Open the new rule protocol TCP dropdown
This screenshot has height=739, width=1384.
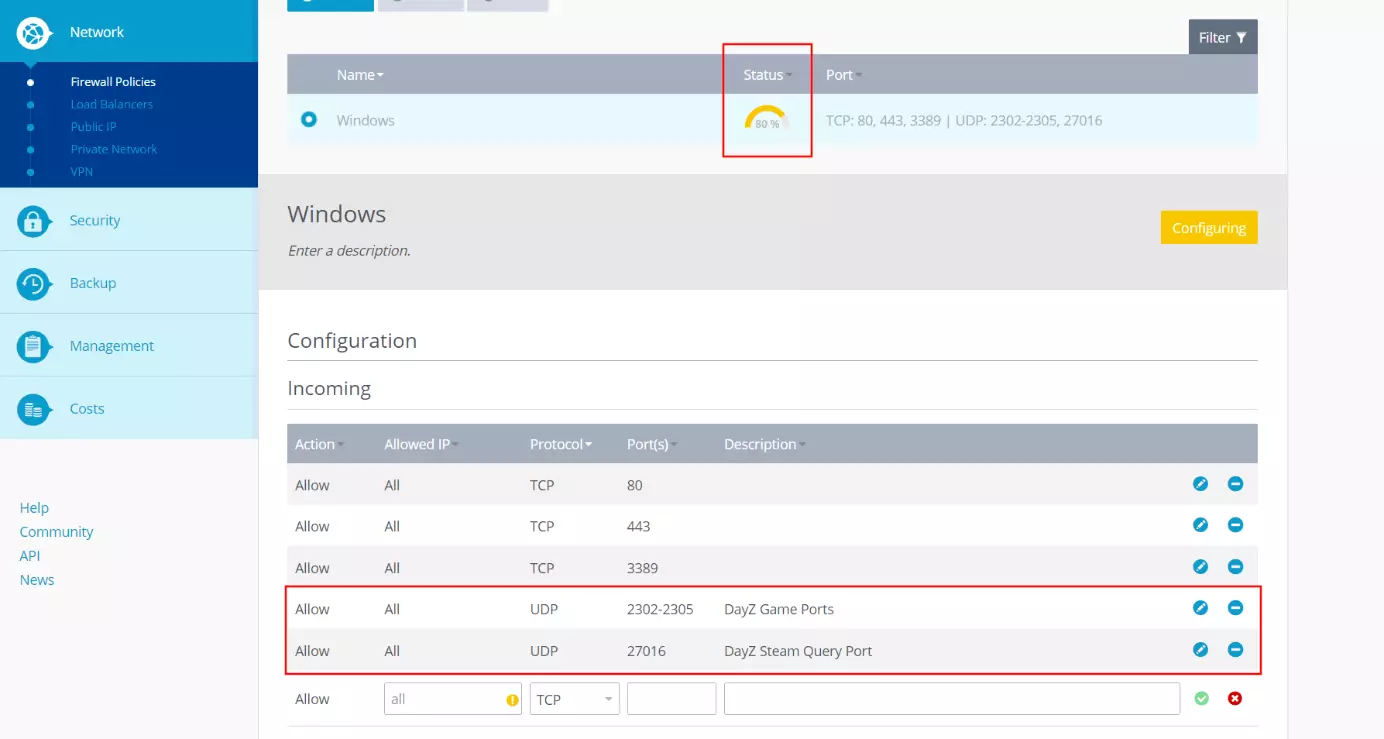(x=575, y=699)
